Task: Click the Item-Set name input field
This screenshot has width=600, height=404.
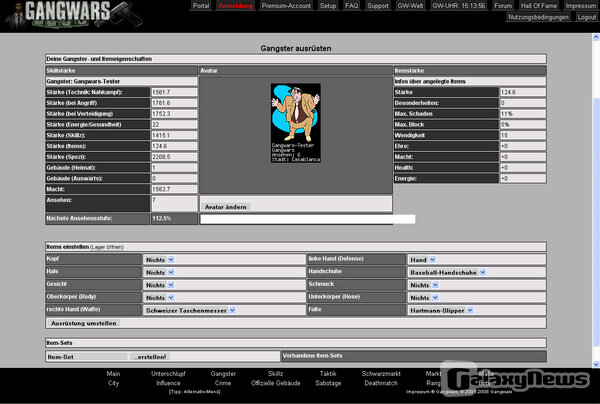Action: tap(87, 357)
